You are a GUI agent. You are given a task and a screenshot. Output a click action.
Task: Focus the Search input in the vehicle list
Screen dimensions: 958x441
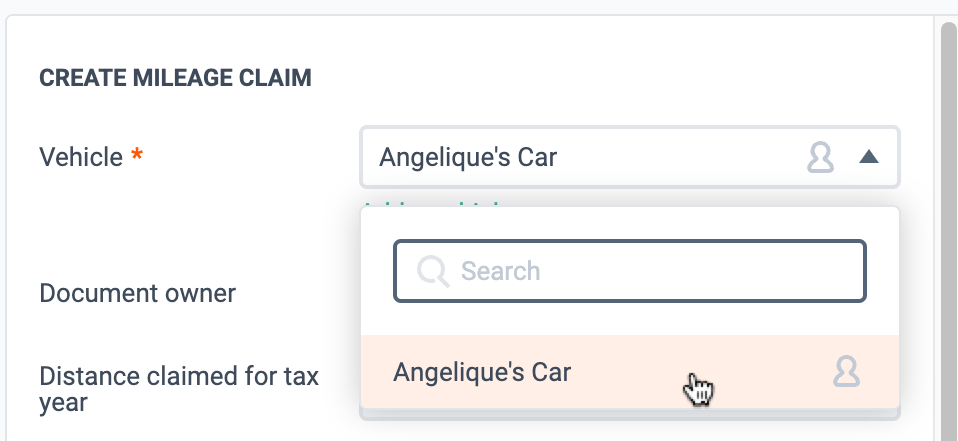point(630,271)
